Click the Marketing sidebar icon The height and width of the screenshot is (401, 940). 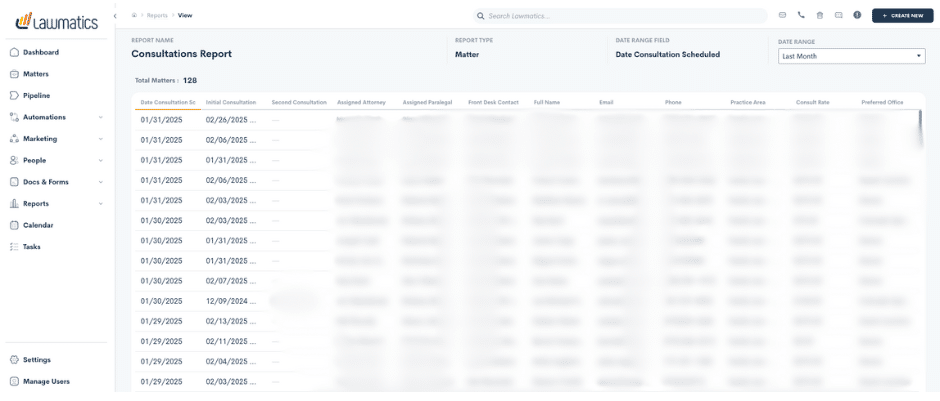pyautogui.click(x=14, y=138)
